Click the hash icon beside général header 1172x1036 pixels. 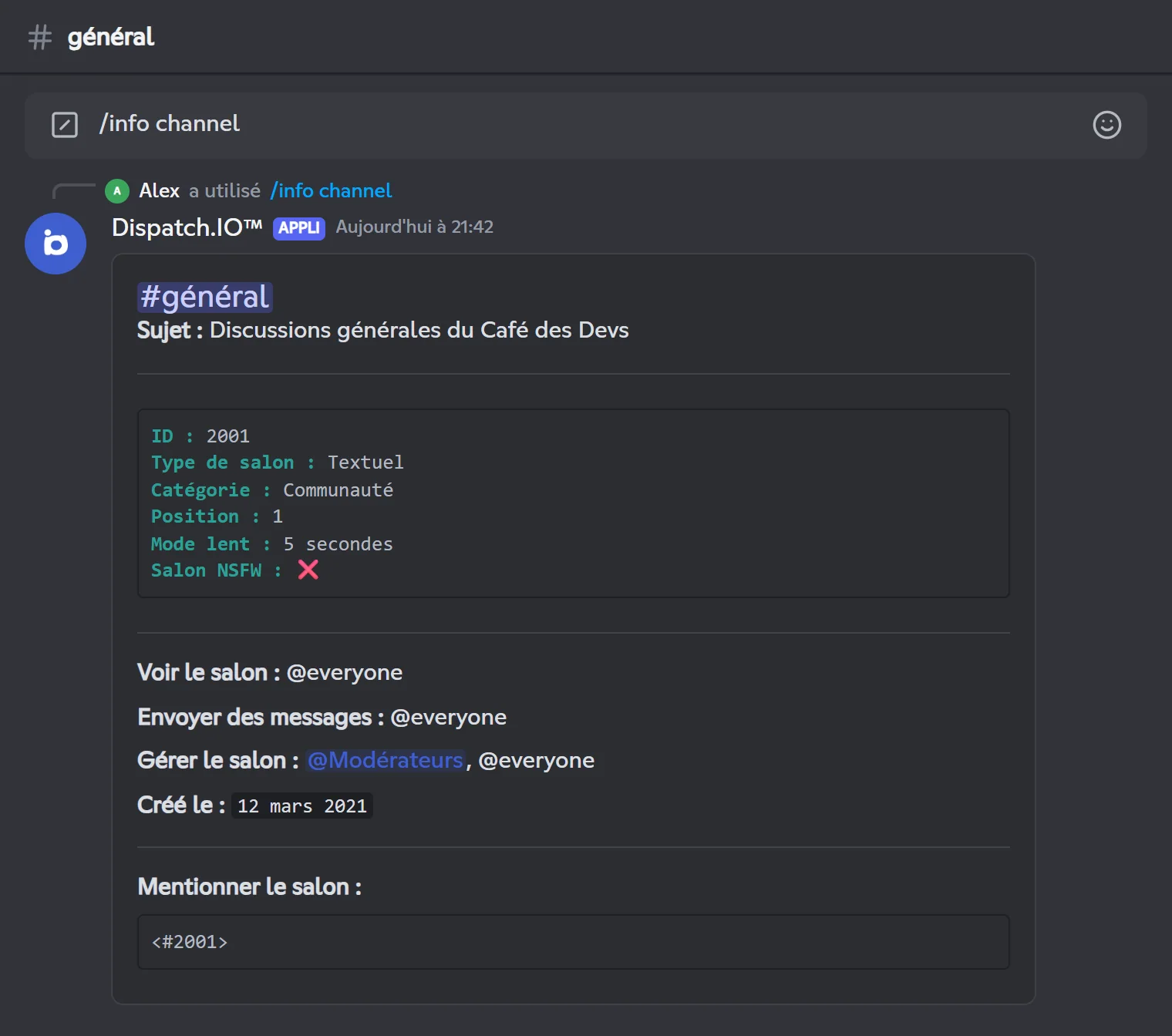point(40,37)
